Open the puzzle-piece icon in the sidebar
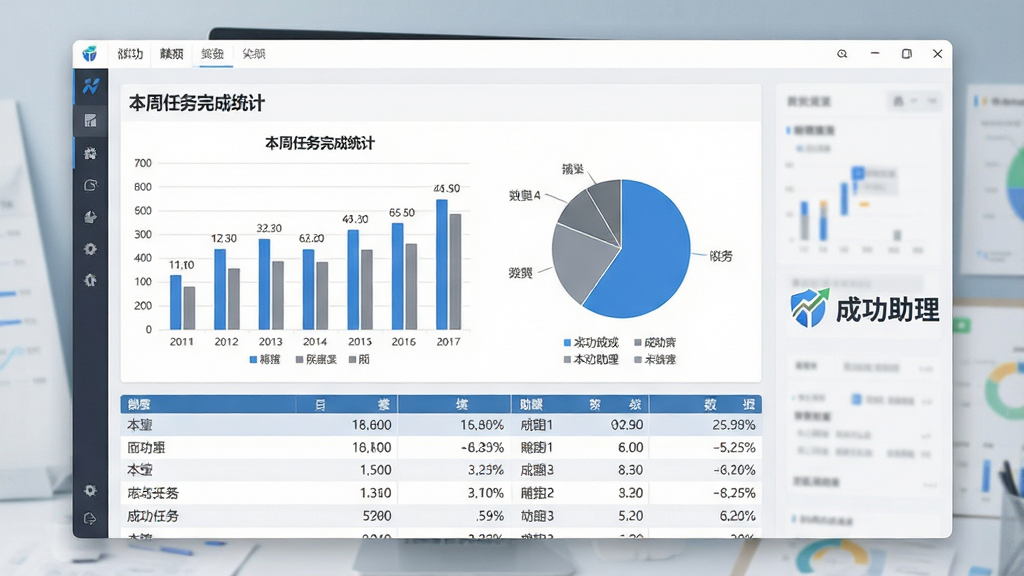 pos(90,153)
